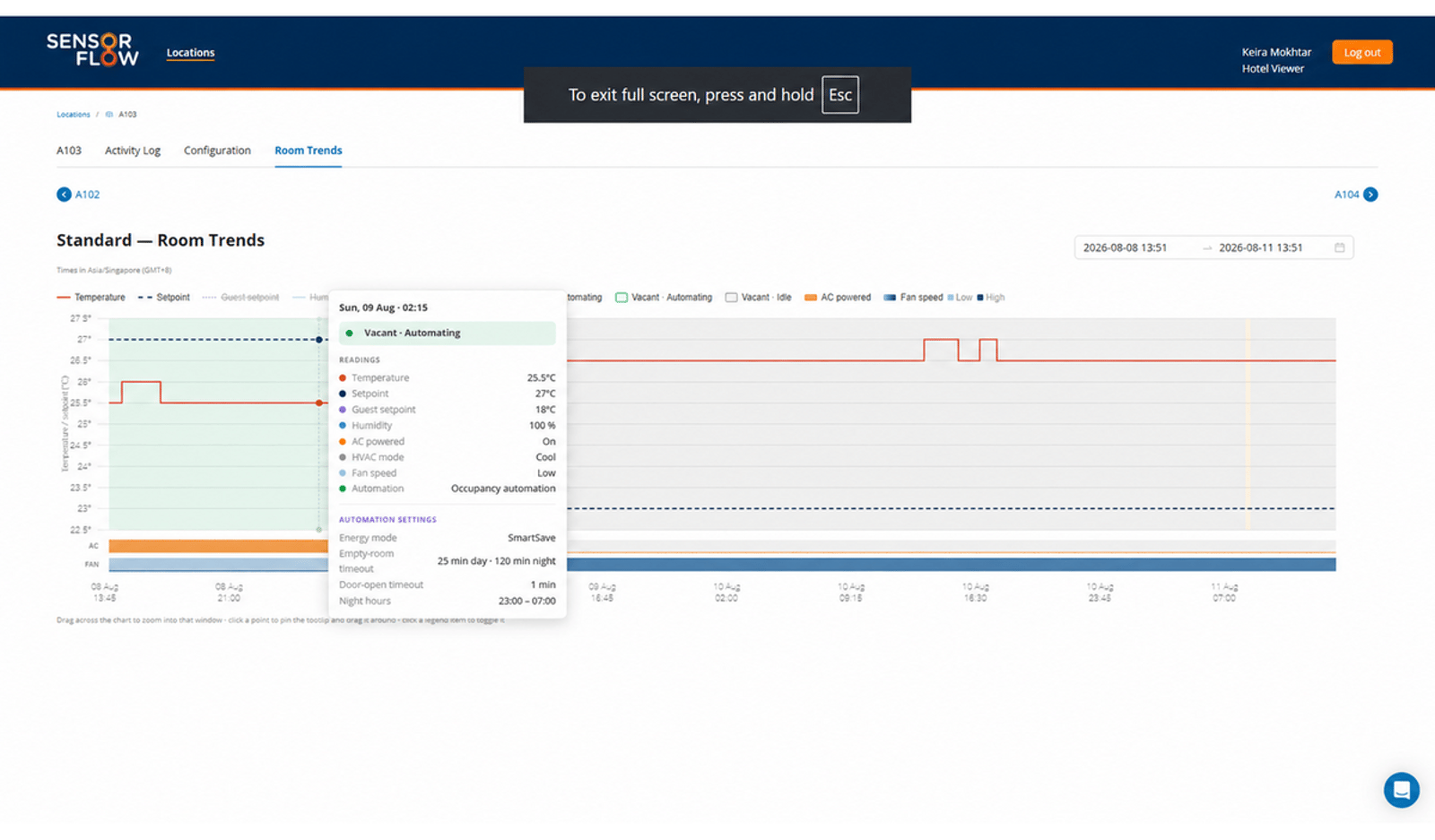This screenshot has width=1435, height=840.
Task: Click the next room arrow icon for A104
Action: pos(1370,195)
